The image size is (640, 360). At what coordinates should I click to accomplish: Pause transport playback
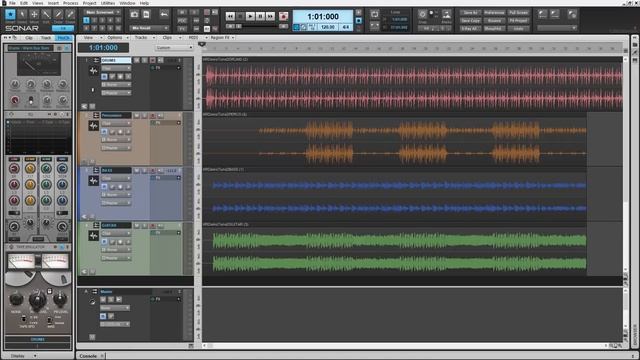point(260,16)
